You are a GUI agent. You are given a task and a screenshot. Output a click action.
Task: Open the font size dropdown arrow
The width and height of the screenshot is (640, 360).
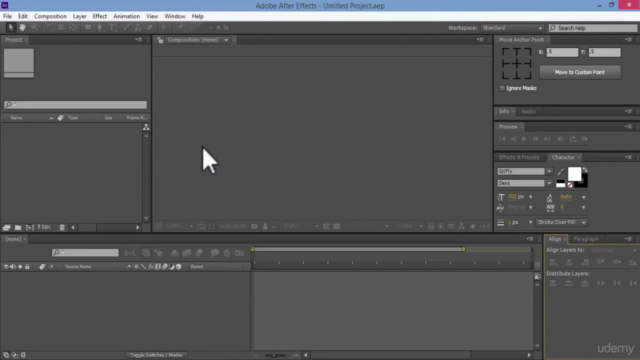point(531,197)
